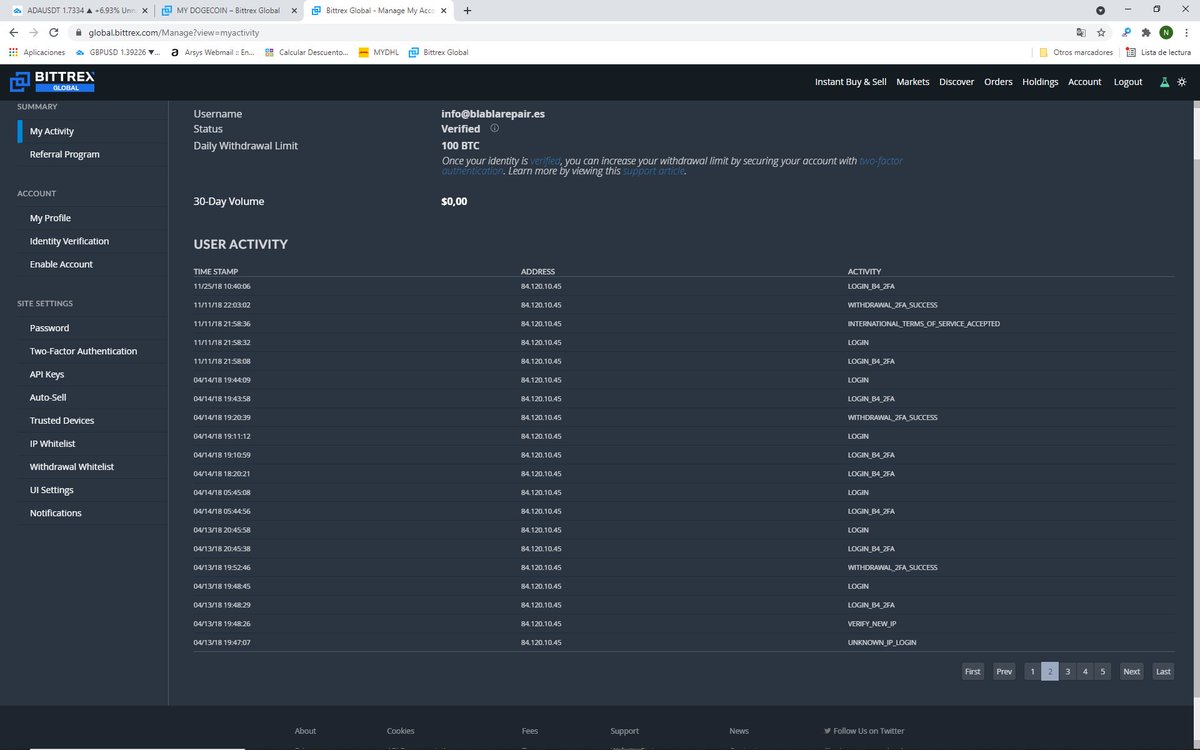Open Enable Account in sidebar
The image size is (1200, 750).
(x=61, y=264)
